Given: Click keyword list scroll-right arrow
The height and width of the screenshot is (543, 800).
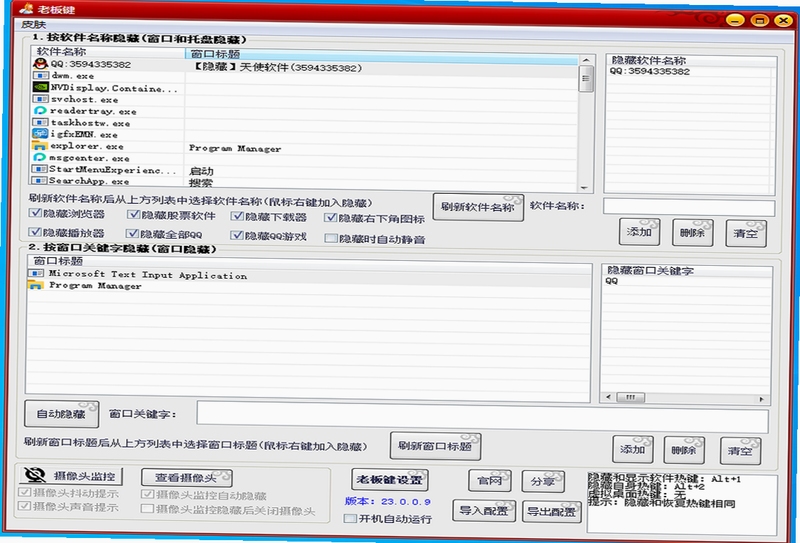Looking at the screenshot, I should (761, 399).
